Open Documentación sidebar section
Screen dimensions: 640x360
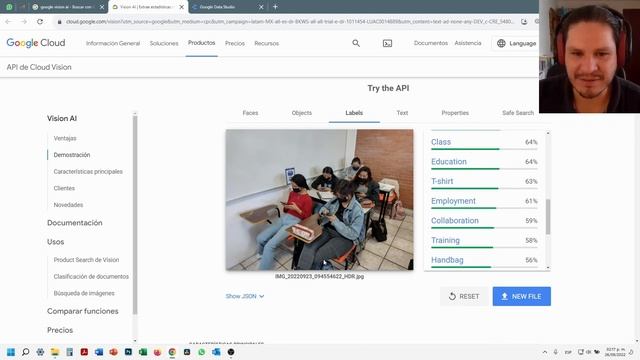75,223
